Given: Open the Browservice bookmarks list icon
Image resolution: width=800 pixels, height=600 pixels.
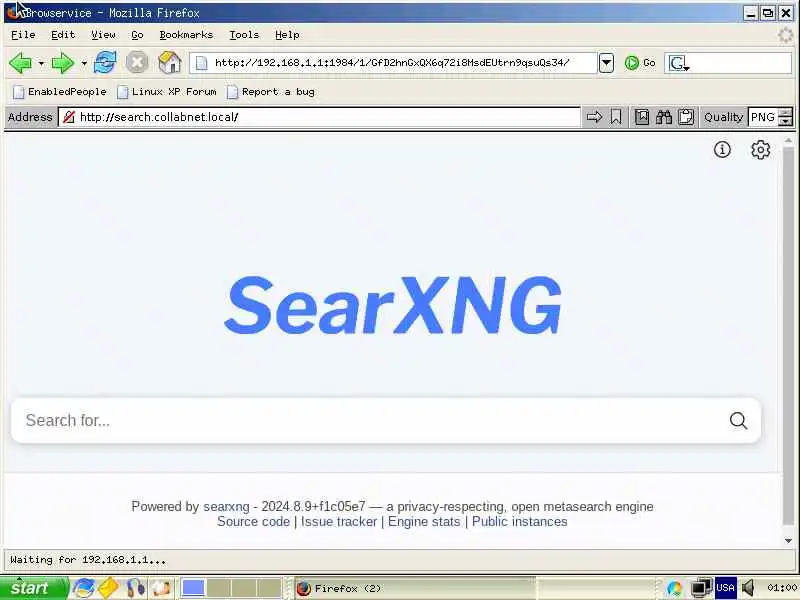Looking at the screenshot, I should pyautogui.click(x=642, y=117).
